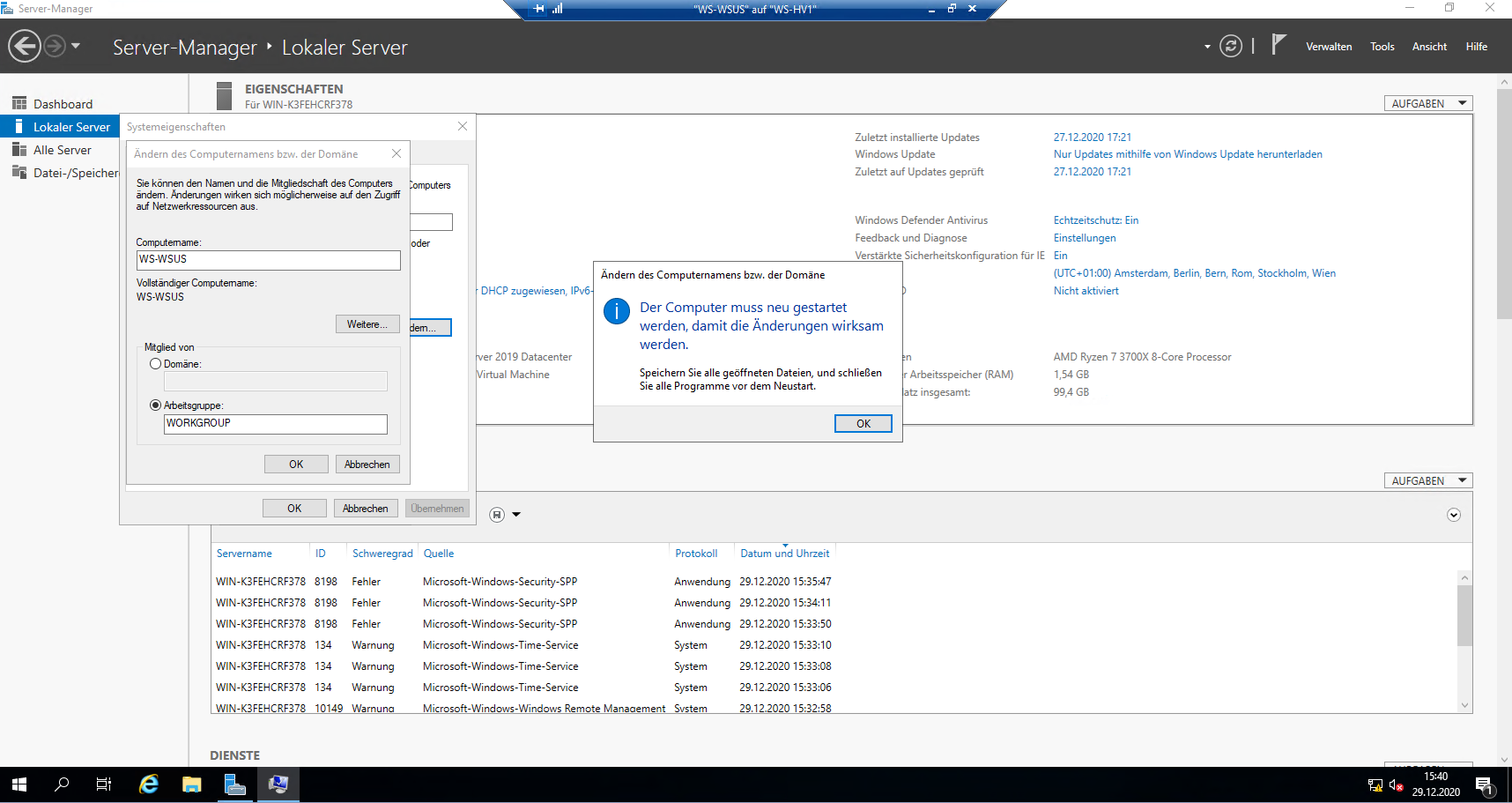Select the Time-Service event at 15:33:10
Image resolution: width=1512 pixels, height=803 pixels.
[x=833, y=645]
